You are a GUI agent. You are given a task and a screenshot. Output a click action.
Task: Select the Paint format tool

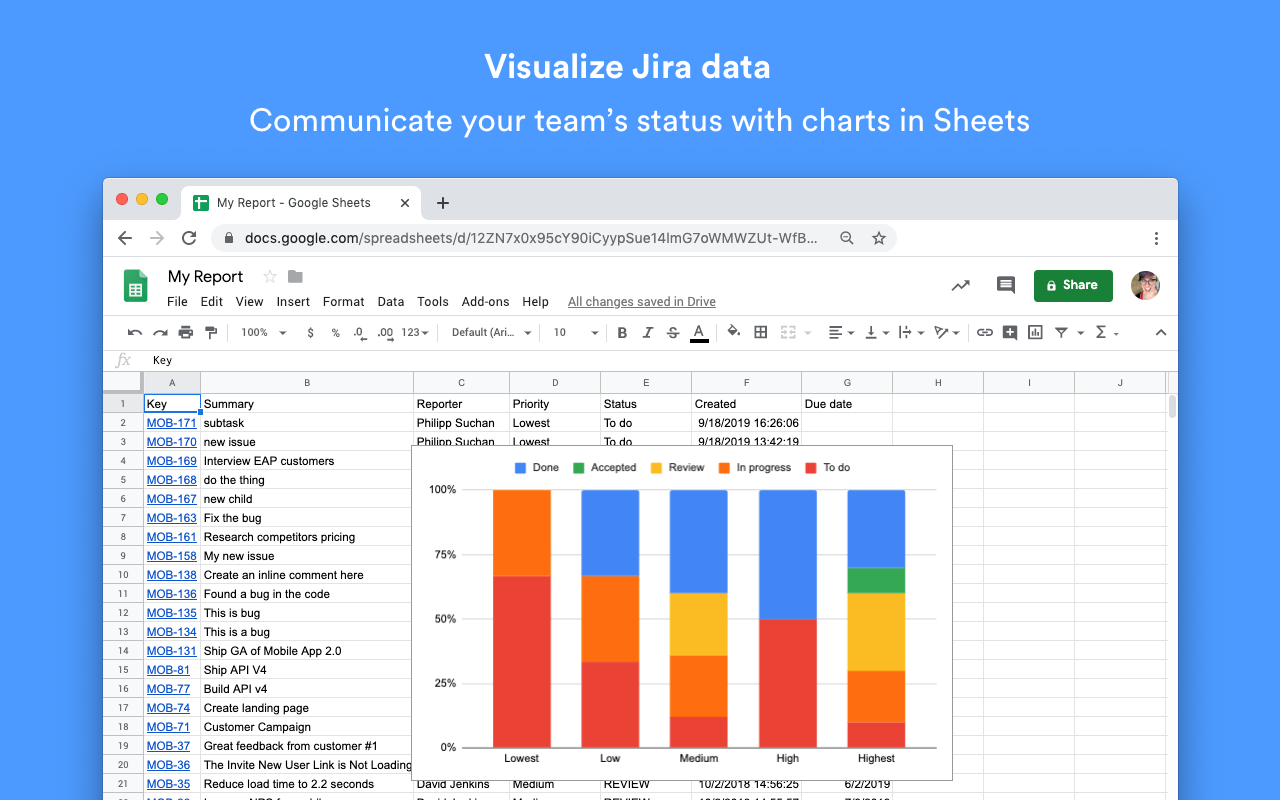click(211, 333)
